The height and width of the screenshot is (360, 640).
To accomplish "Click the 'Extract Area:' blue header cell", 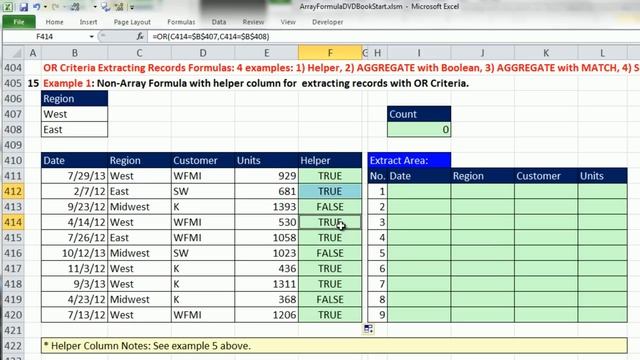I will tap(409, 160).
